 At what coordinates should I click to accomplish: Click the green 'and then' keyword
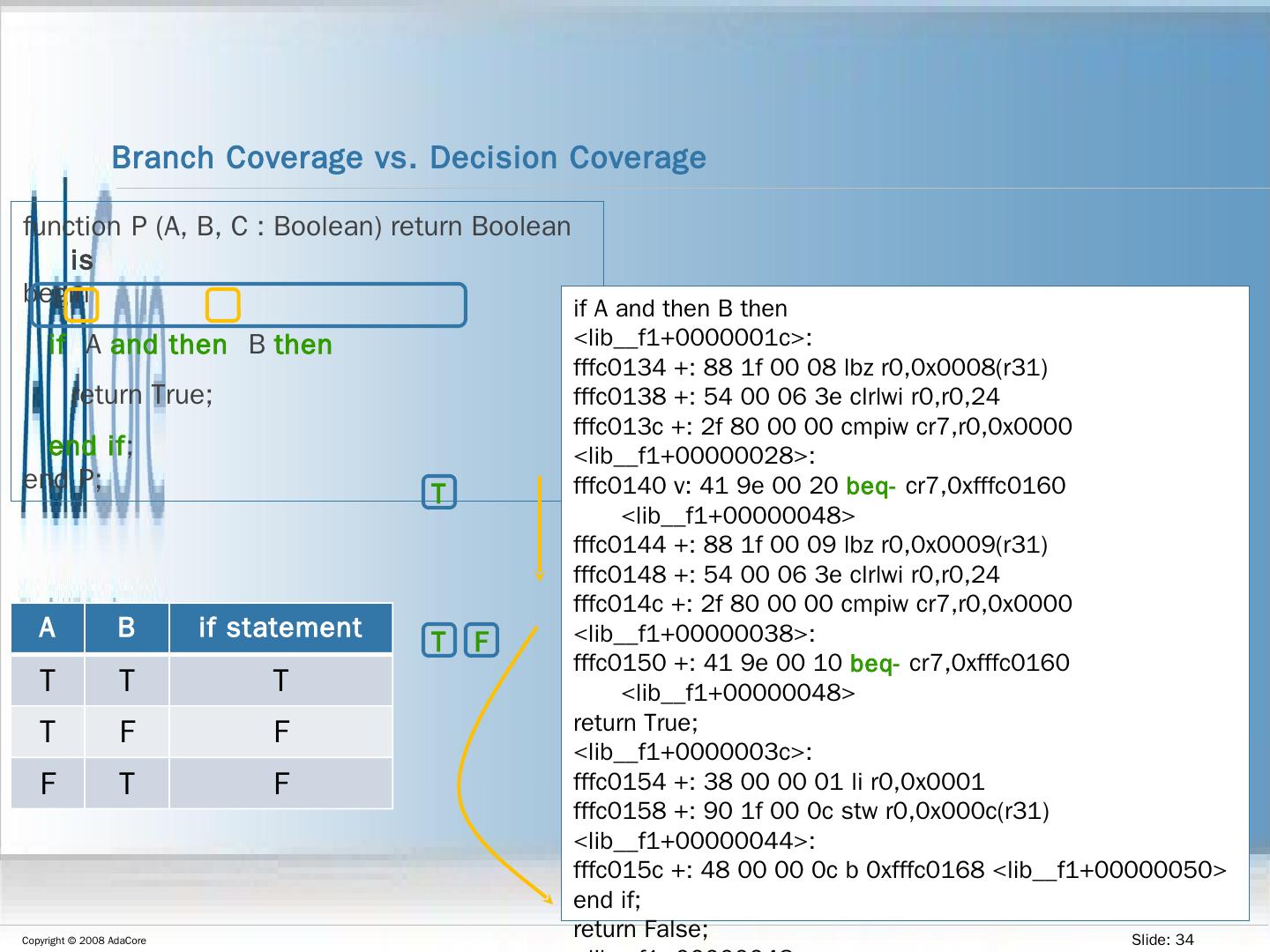pyautogui.click(x=168, y=345)
